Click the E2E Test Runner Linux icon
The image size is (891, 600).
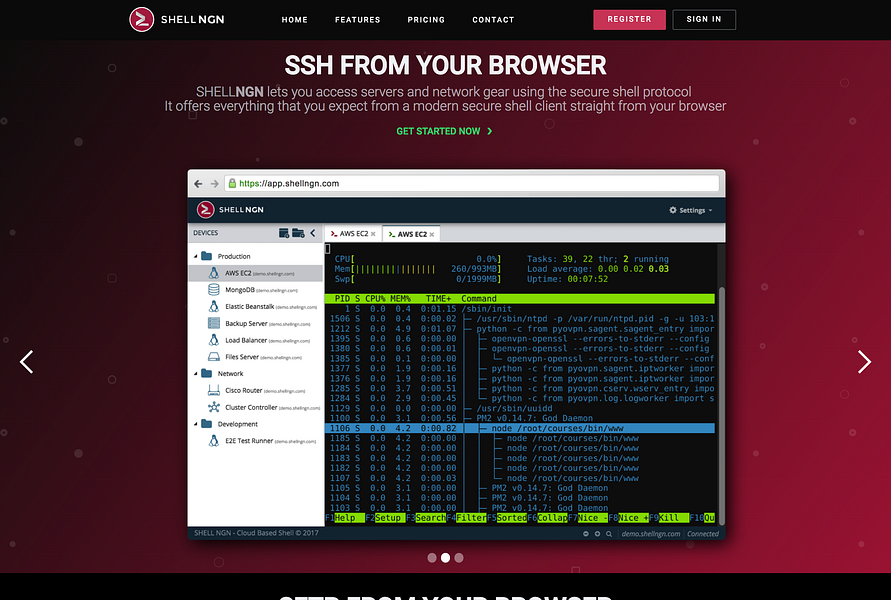(214, 440)
